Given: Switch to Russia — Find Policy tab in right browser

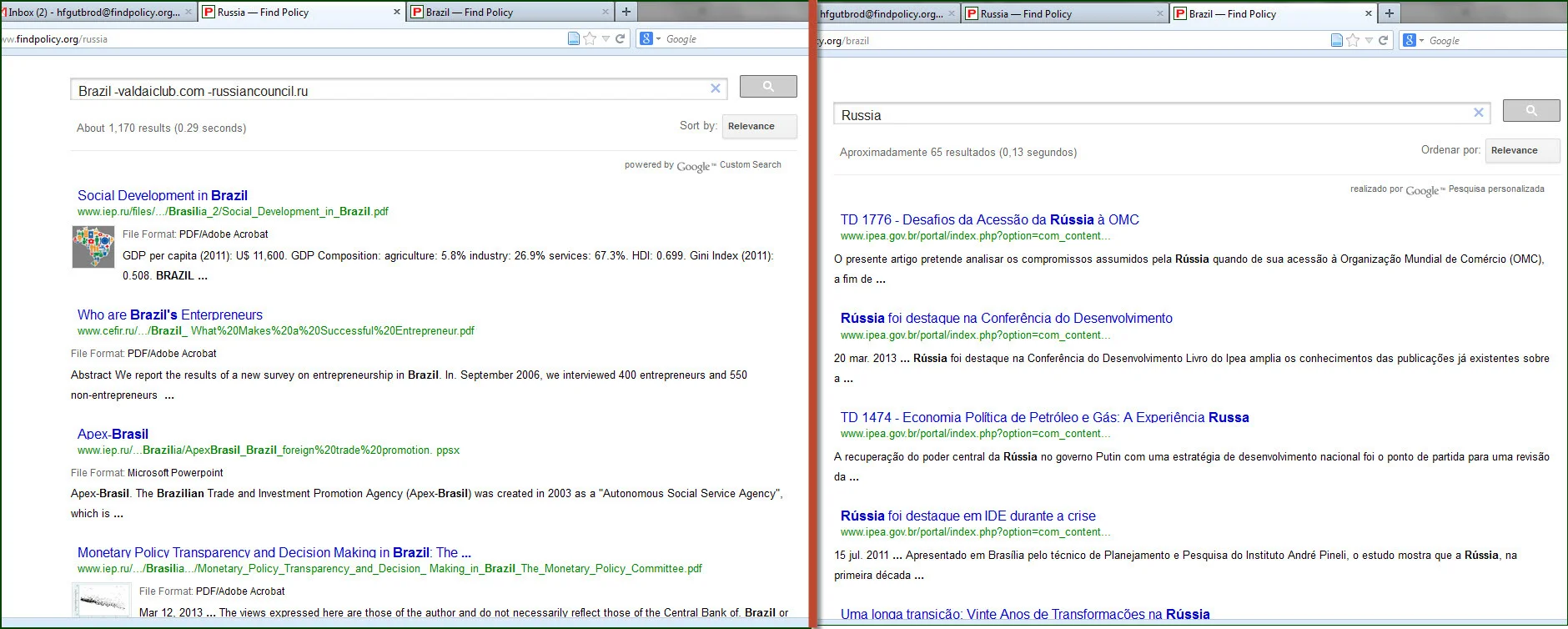Looking at the screenshot, I should [x=1065, y=14].
